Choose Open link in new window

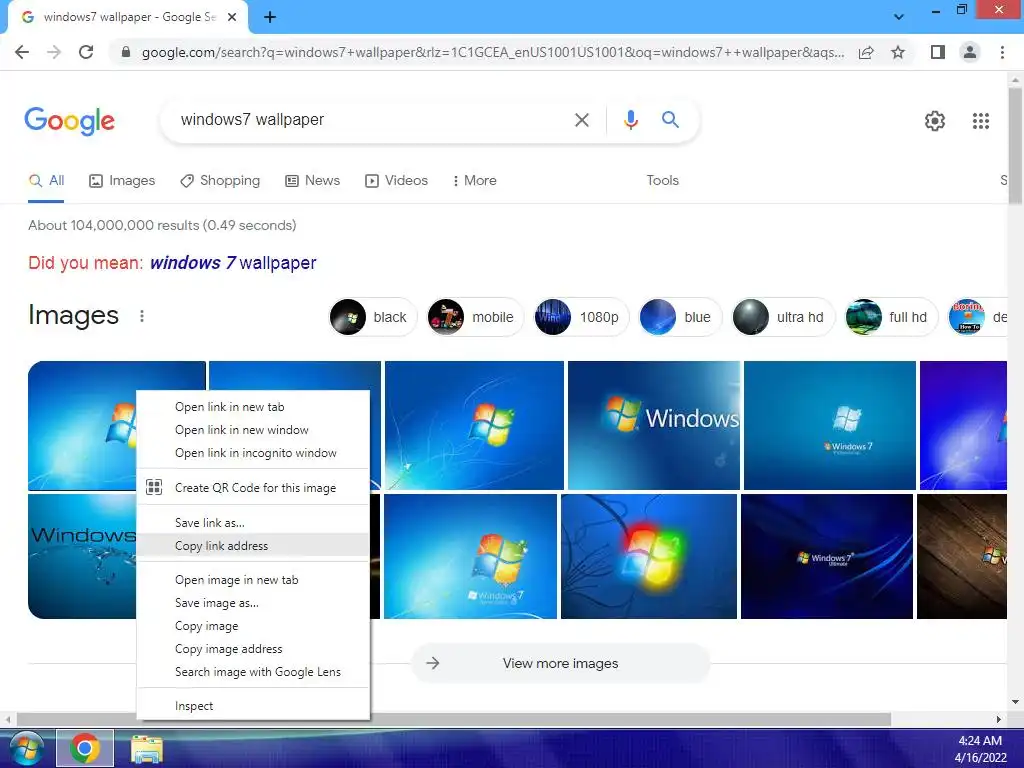coord(253,430)
